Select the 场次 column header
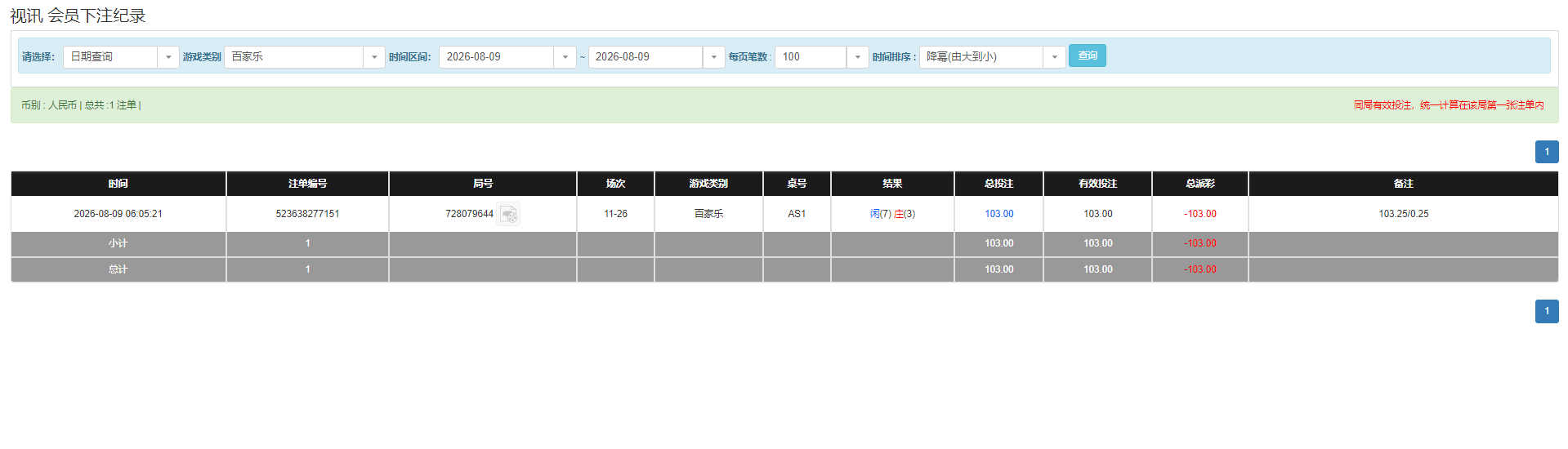This screenshot has width=1568, height=449. point(615,184)
